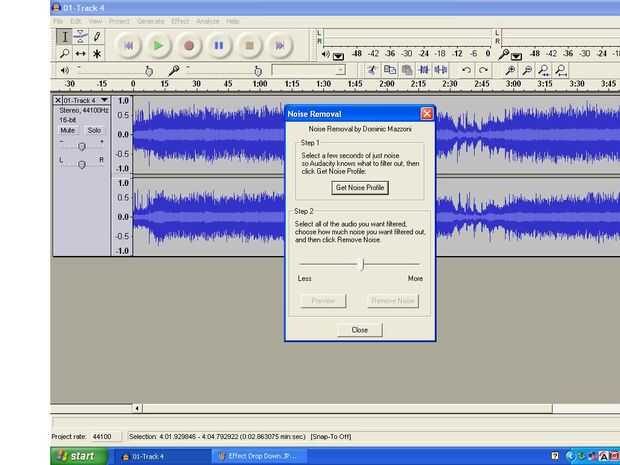Click the Paste icon

tap(406, 70)
